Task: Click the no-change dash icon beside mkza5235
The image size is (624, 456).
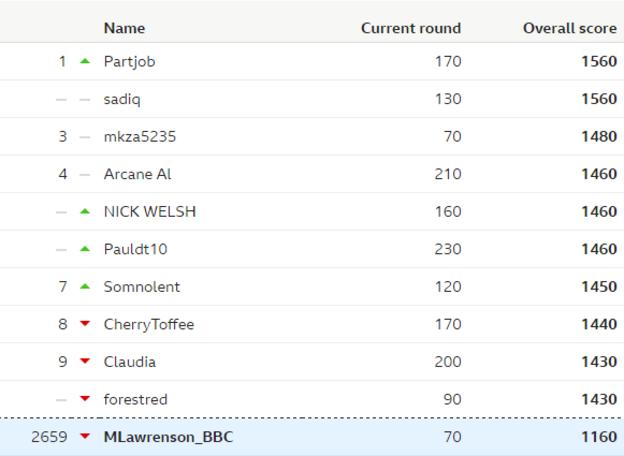Action: (85, 137)
